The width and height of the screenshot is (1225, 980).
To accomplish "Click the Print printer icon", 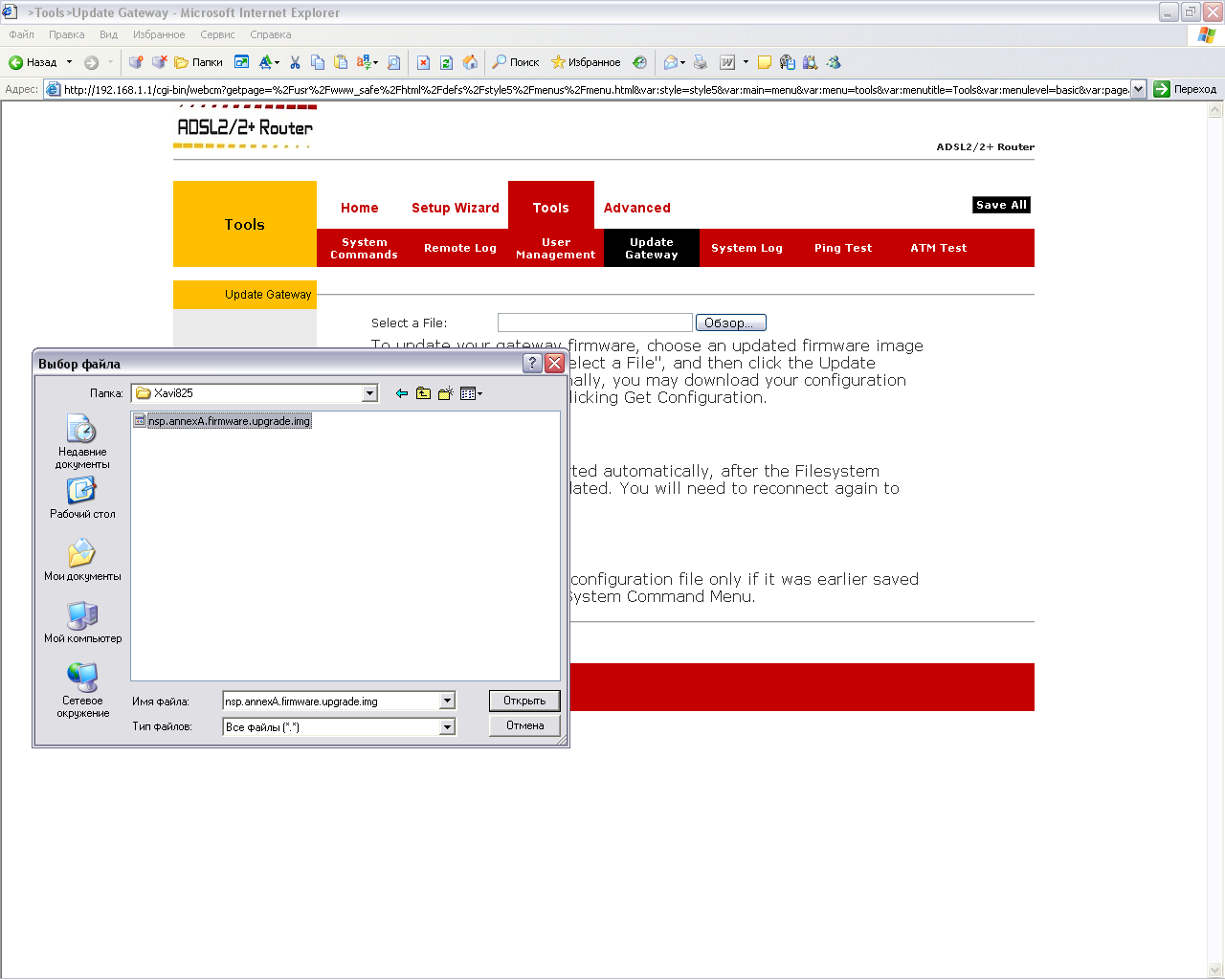I will (x=701, y=62).
